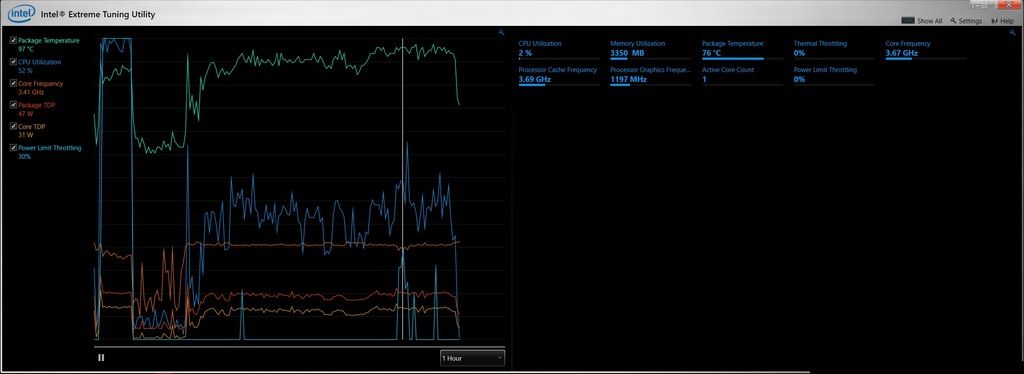Pause the live graph monitoring
The width and height of the screenshot is (1024, 374).
click(x=101, y=358)
